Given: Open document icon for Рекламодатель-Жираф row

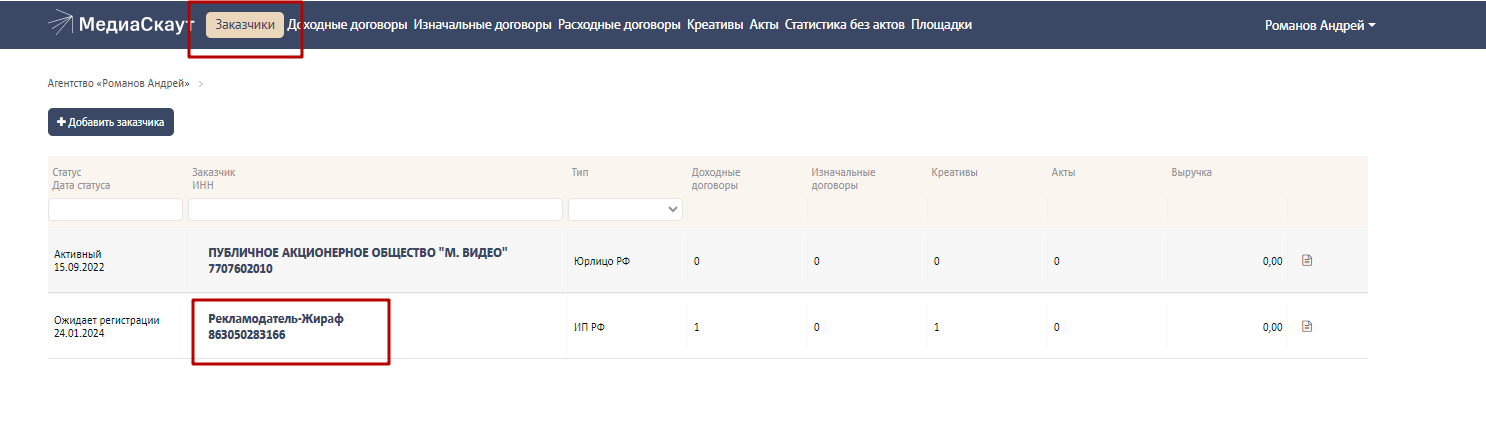Looking at the screenshot, I should [1306, 326].
